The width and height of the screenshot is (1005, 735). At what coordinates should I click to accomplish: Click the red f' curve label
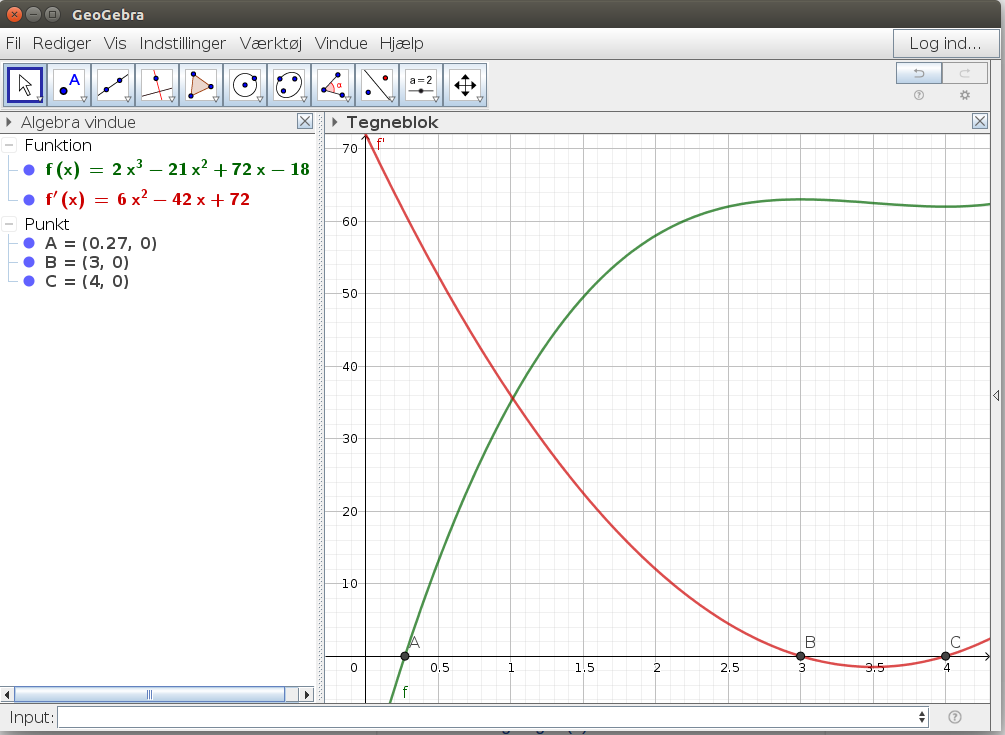click(x=380, y=144)
